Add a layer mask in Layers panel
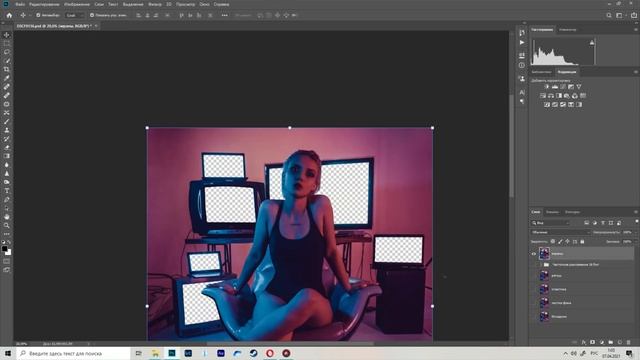The width and height of the screenshot is (640, 360). [592, 342]
